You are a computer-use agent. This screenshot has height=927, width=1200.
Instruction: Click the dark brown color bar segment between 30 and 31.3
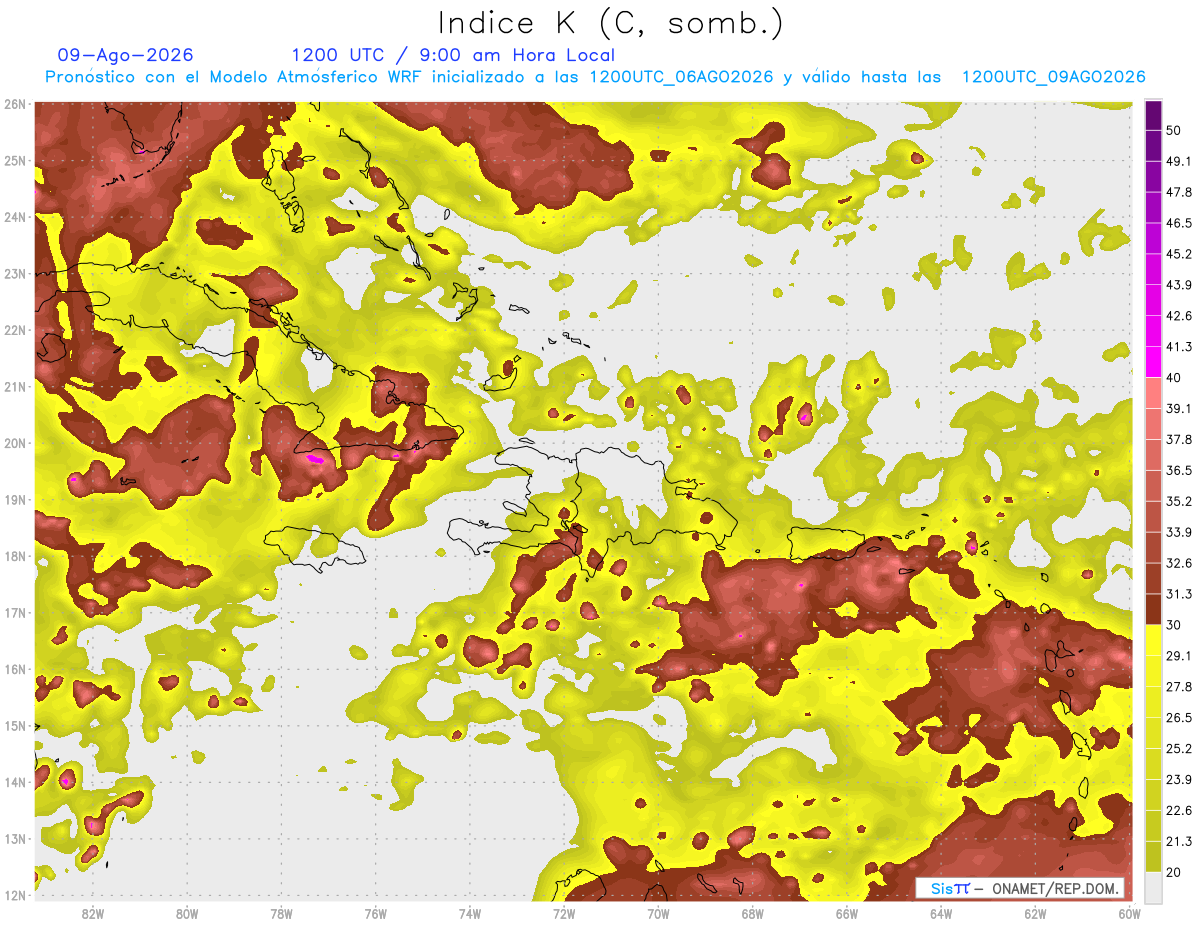[x=1153, y=609]
